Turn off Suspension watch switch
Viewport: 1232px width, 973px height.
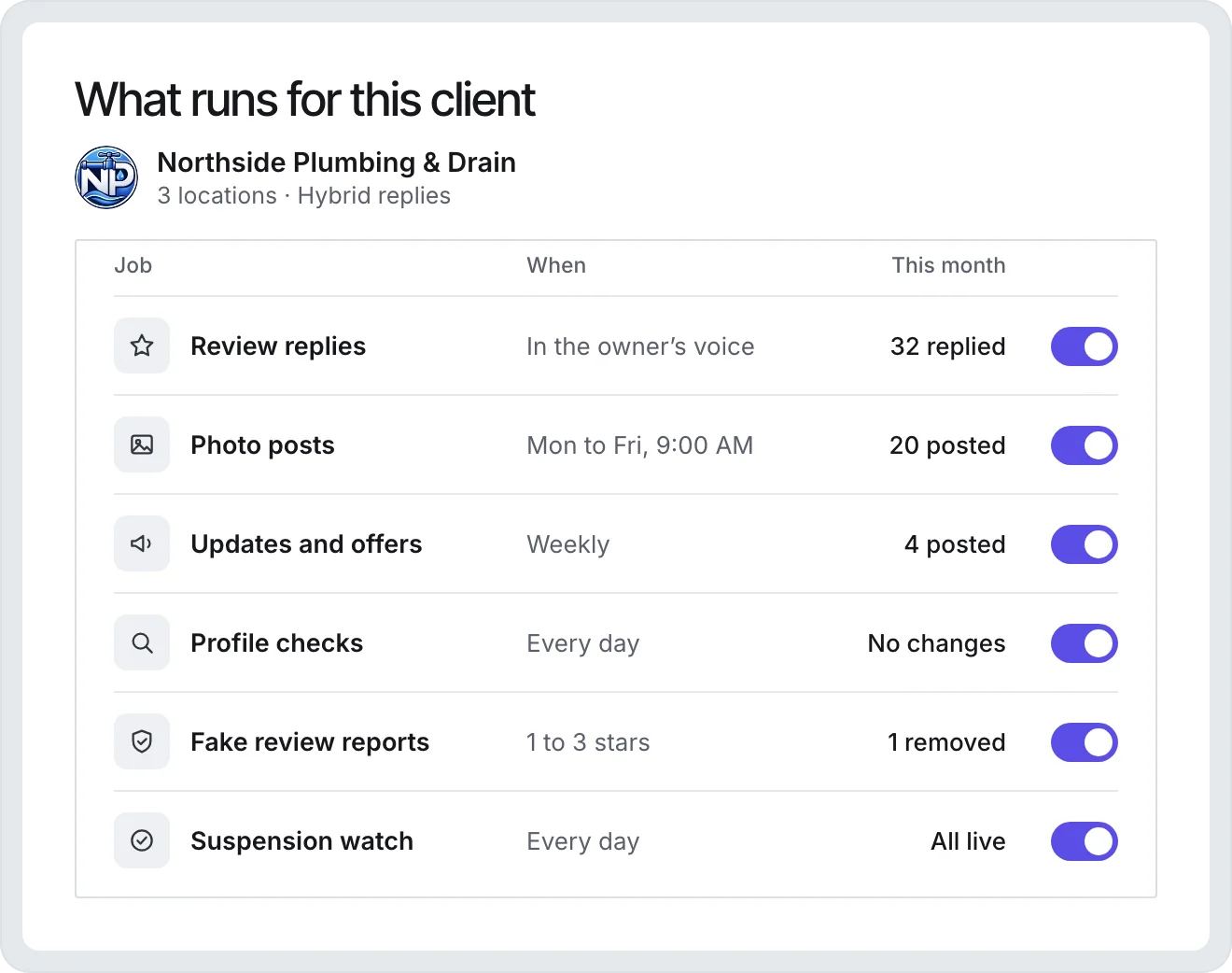point(1084,841)
